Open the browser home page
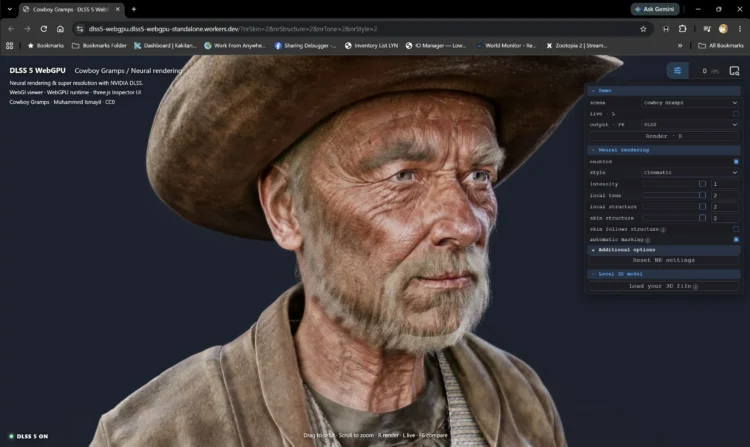This screenshot has height=447, width=750. pyautogui.click(x=60, y=29)
